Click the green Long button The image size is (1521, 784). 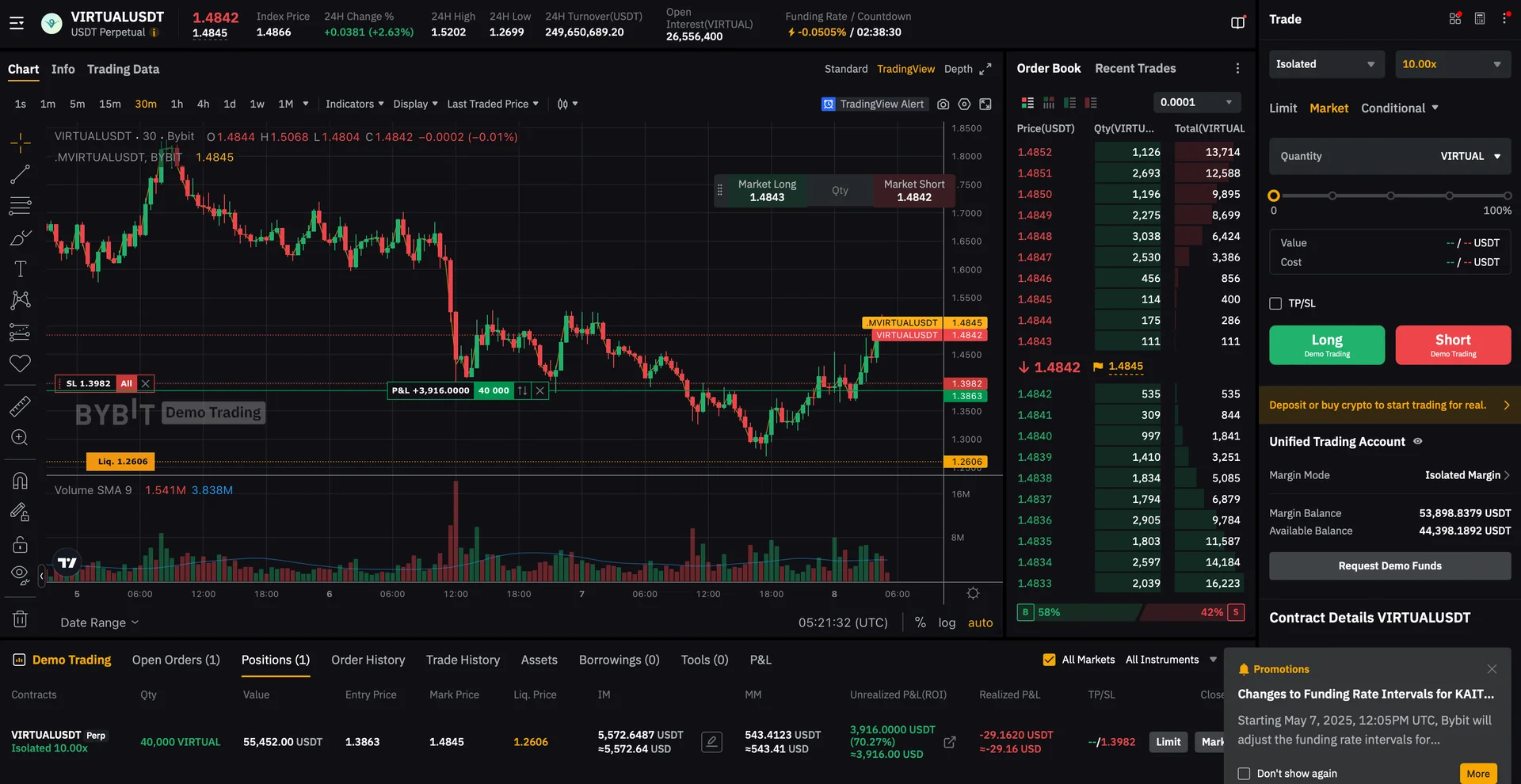(1327, 345)
